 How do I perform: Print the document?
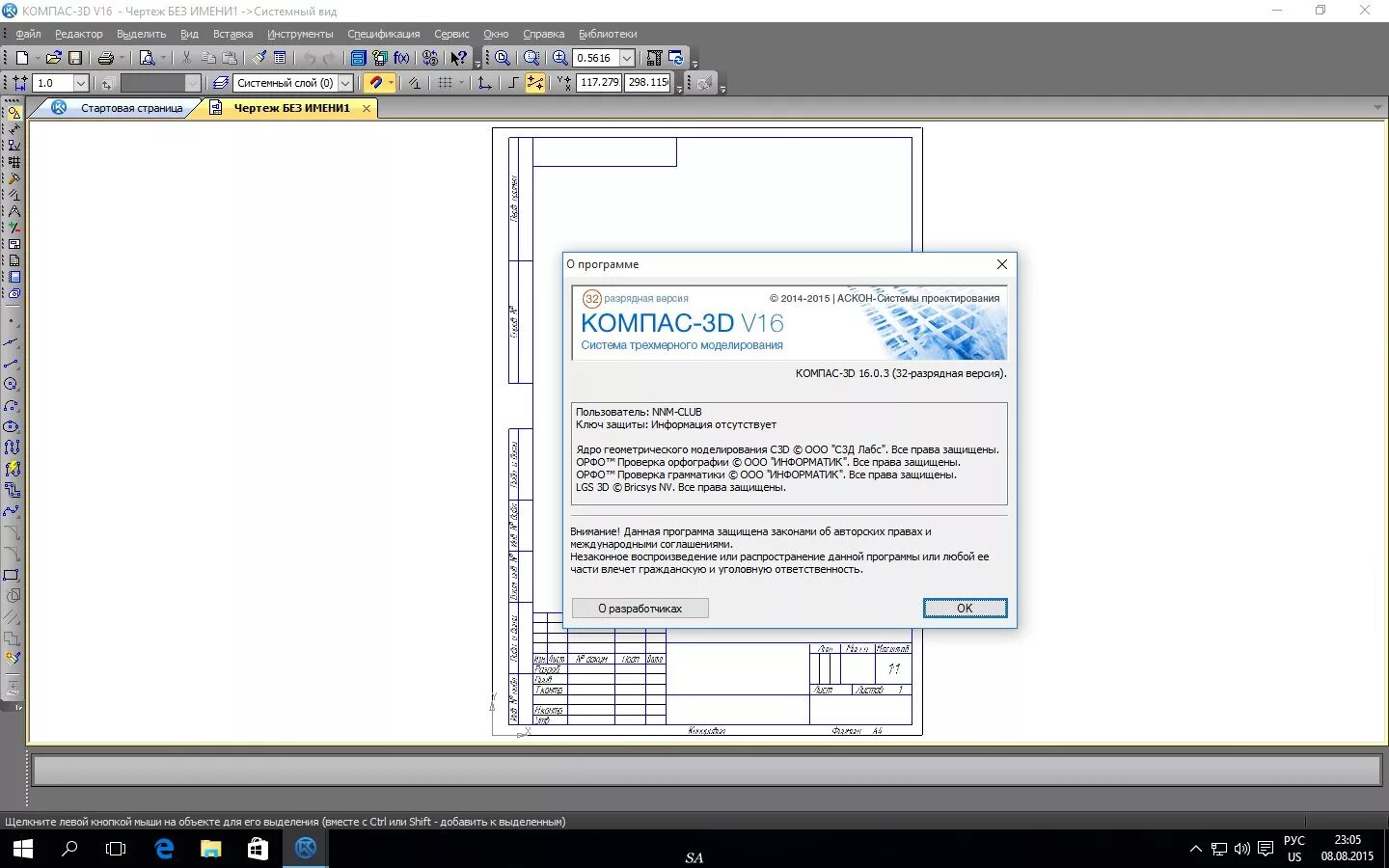coord(105,58)
